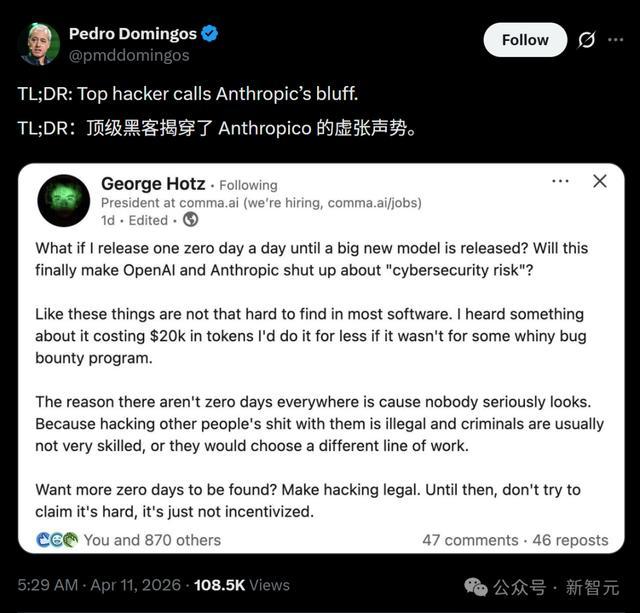Click Pedro Domingos's profile avatar
Viewport: 640px width, 613px height.
click(x=39, y=44)
